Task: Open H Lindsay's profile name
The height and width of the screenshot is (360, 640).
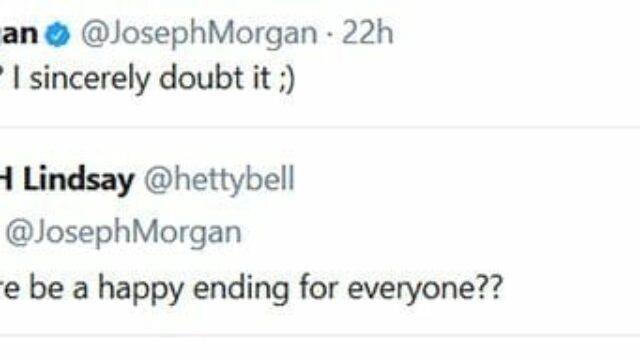Action: pyautogui.click(x=67, y=180)
